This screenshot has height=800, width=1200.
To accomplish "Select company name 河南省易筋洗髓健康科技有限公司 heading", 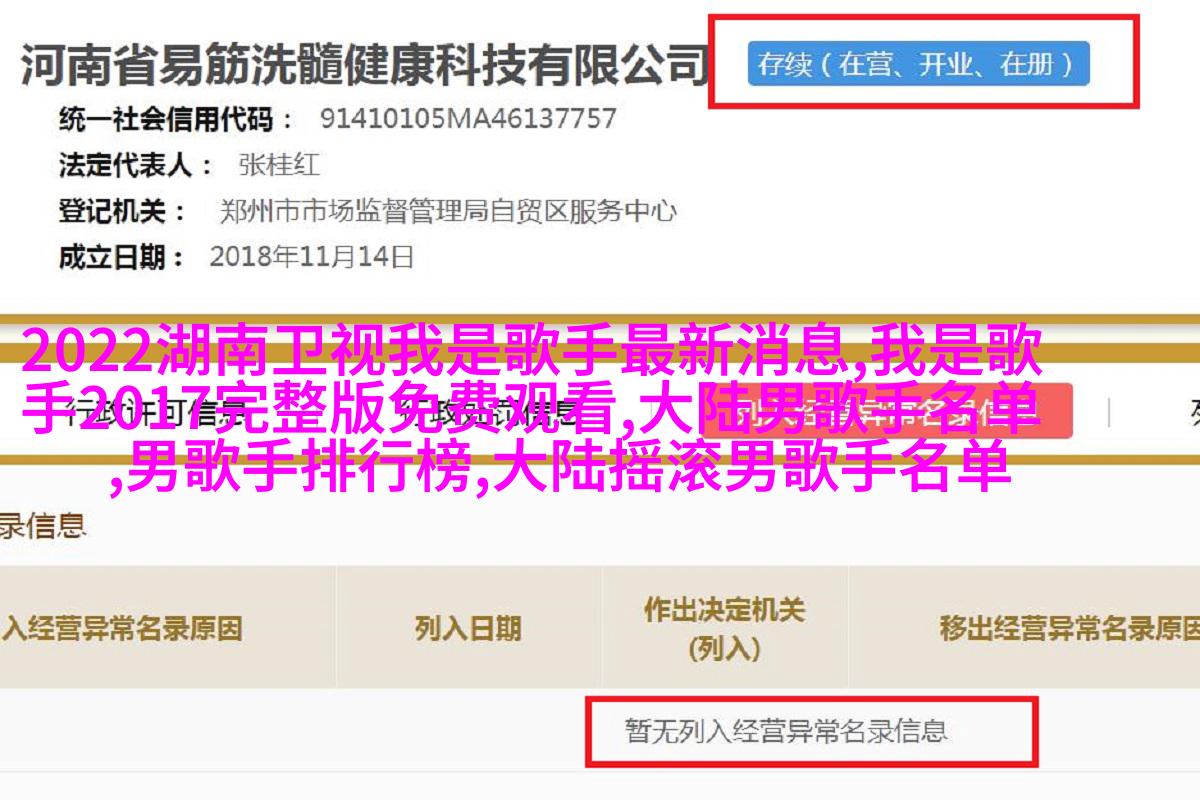I will tap(363, 65).
